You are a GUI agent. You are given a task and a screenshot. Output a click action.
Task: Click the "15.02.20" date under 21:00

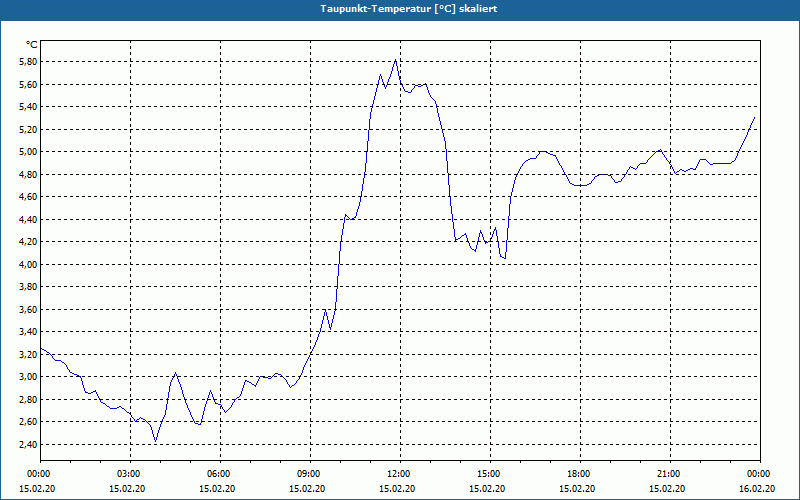667,488
